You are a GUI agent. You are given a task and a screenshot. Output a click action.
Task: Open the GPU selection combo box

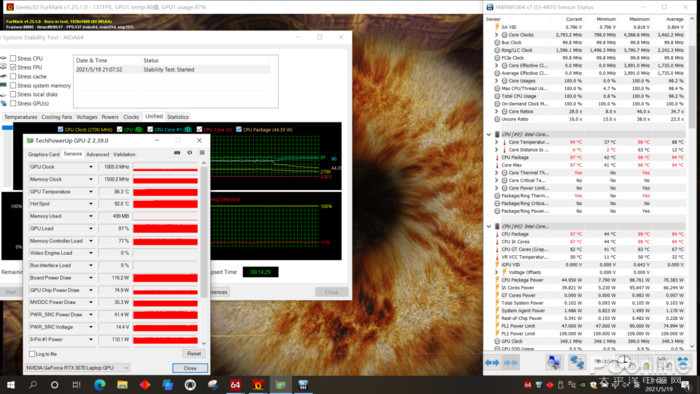tap(77, 368)
